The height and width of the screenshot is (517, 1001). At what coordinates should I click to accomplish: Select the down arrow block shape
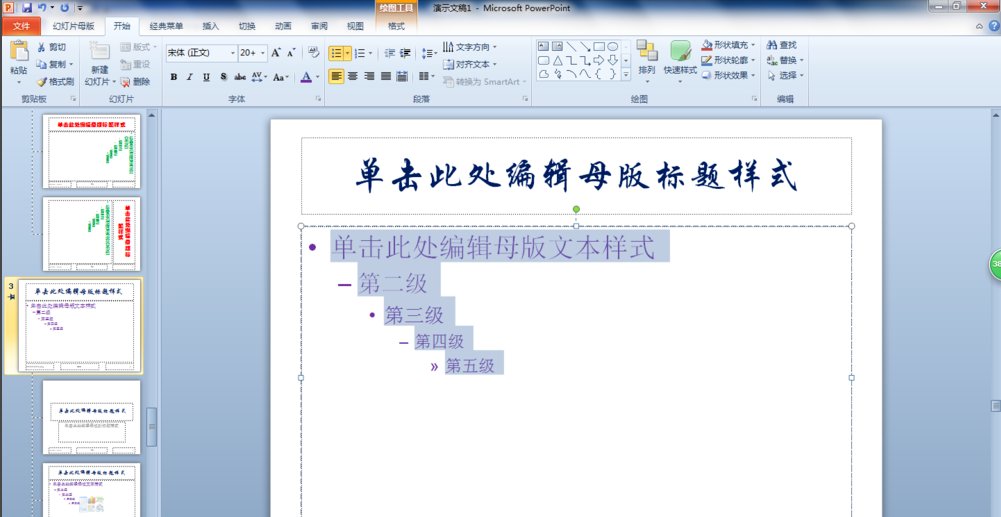tap(613, 60)
